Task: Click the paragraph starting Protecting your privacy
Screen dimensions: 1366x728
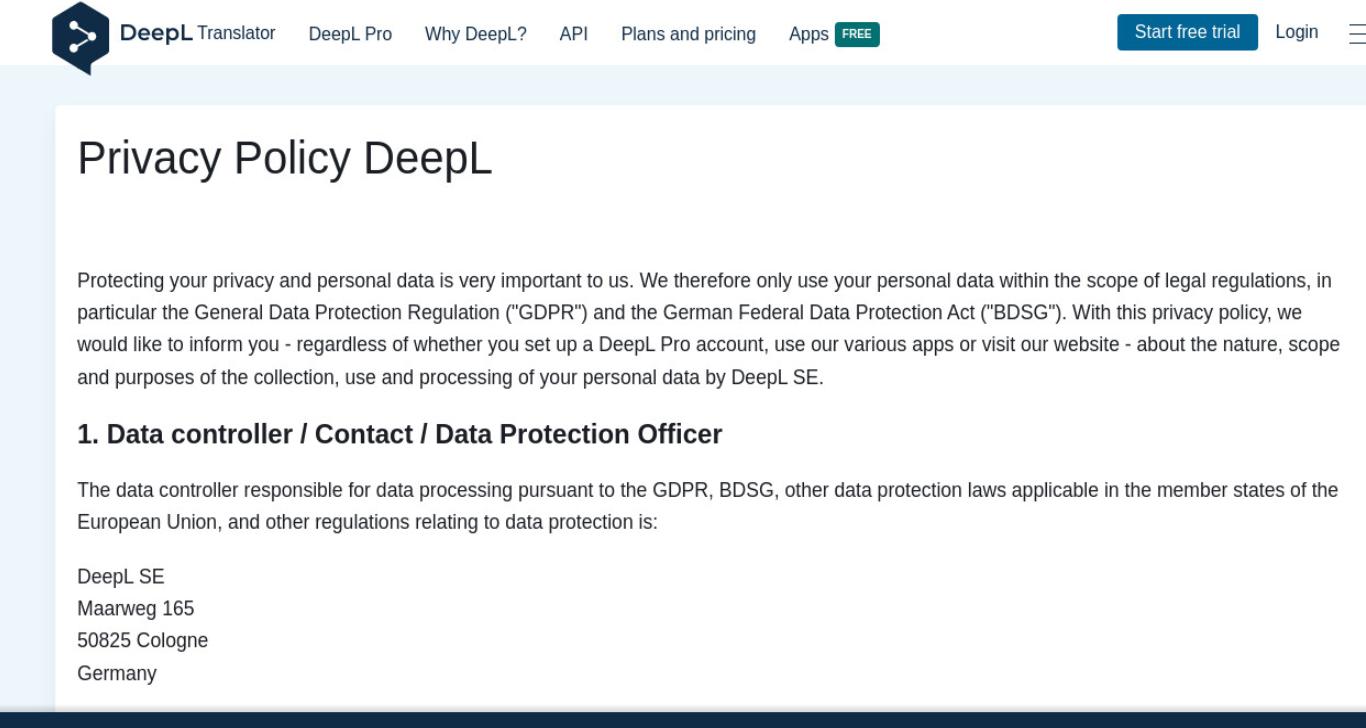Action: (708, 328)
